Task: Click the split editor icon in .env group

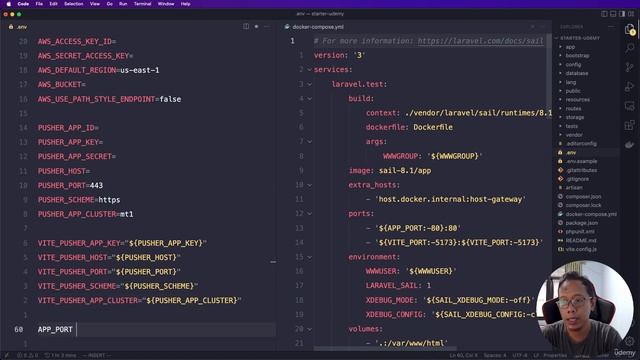Action: [246, 27]
